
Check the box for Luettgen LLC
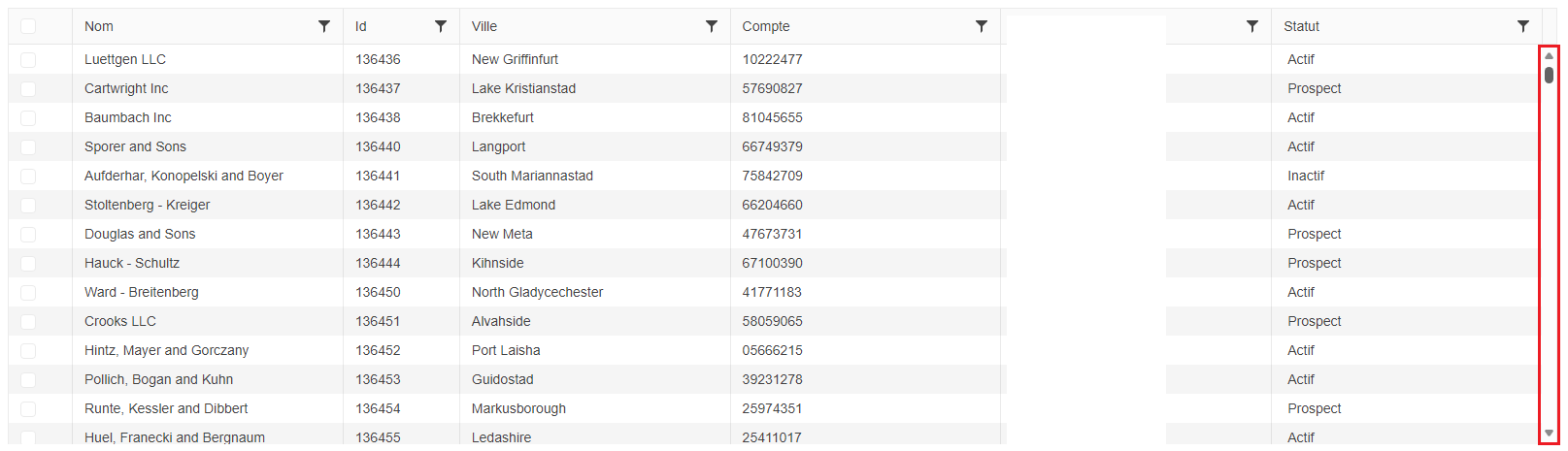click(28, 59)
